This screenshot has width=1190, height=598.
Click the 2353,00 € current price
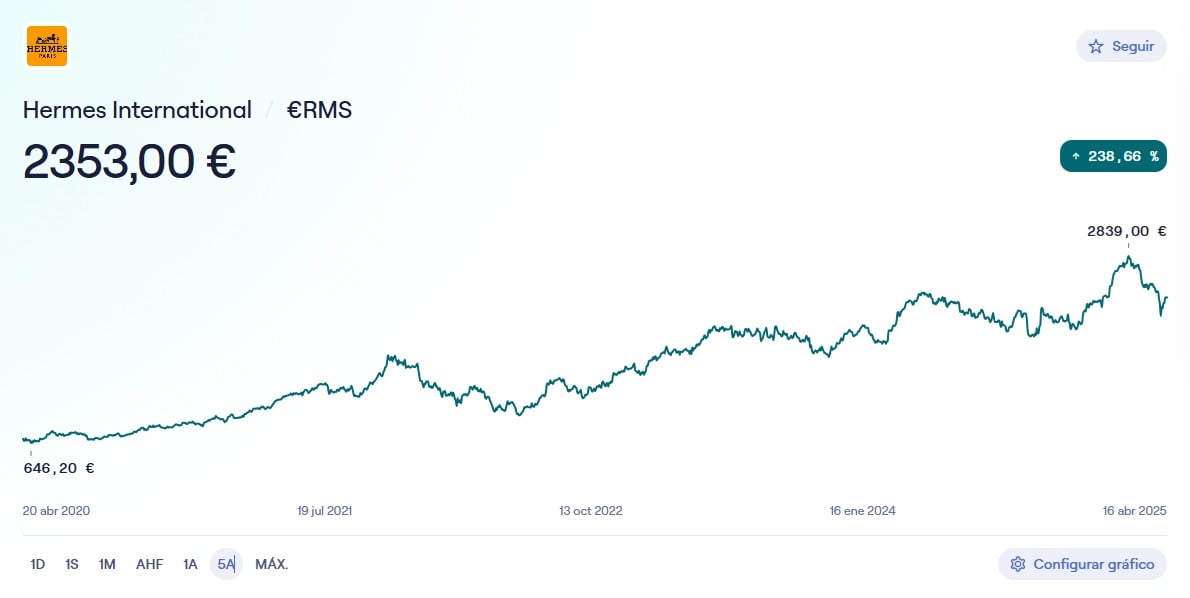[x=129, y=162]
